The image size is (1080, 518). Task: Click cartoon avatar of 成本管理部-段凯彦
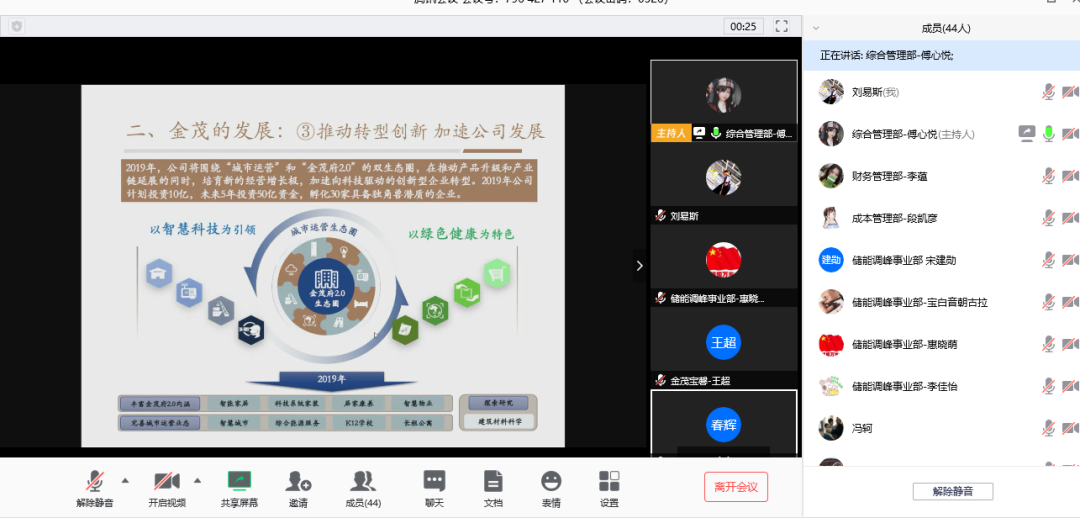pos(831,218)
